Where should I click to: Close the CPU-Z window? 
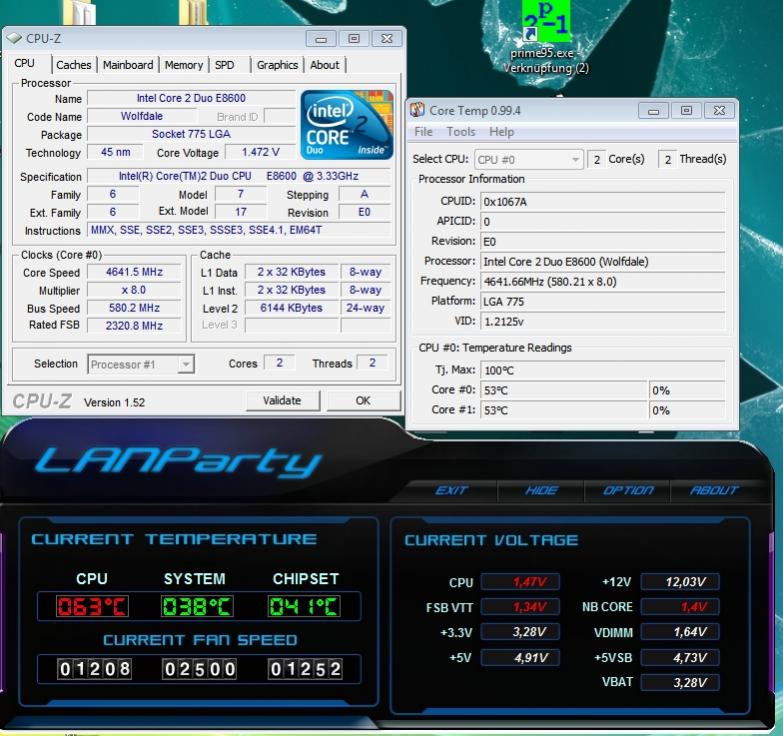387,39
